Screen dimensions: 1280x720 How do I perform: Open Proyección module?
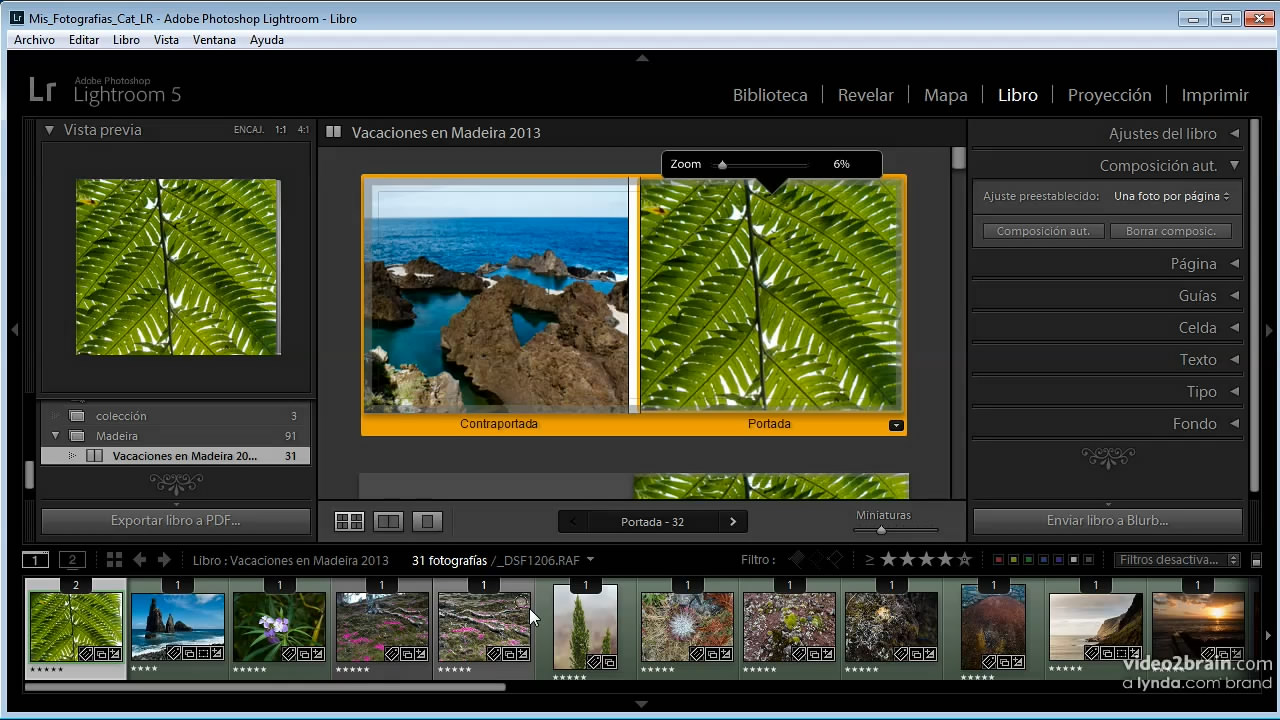tap(1110, 95)
